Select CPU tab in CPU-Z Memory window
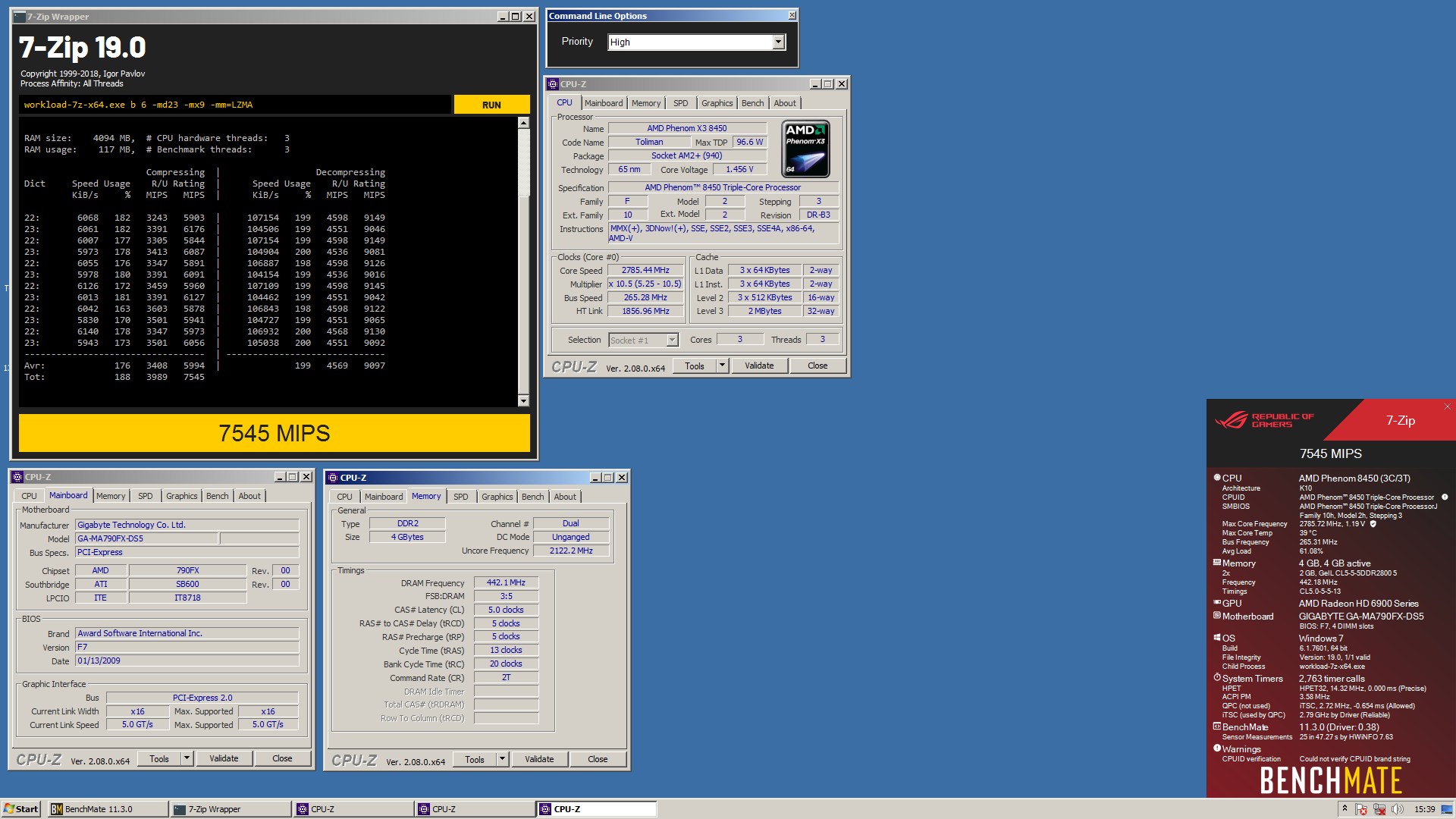The height and width of the screenshot is (819, 1456). pos(344,497)
